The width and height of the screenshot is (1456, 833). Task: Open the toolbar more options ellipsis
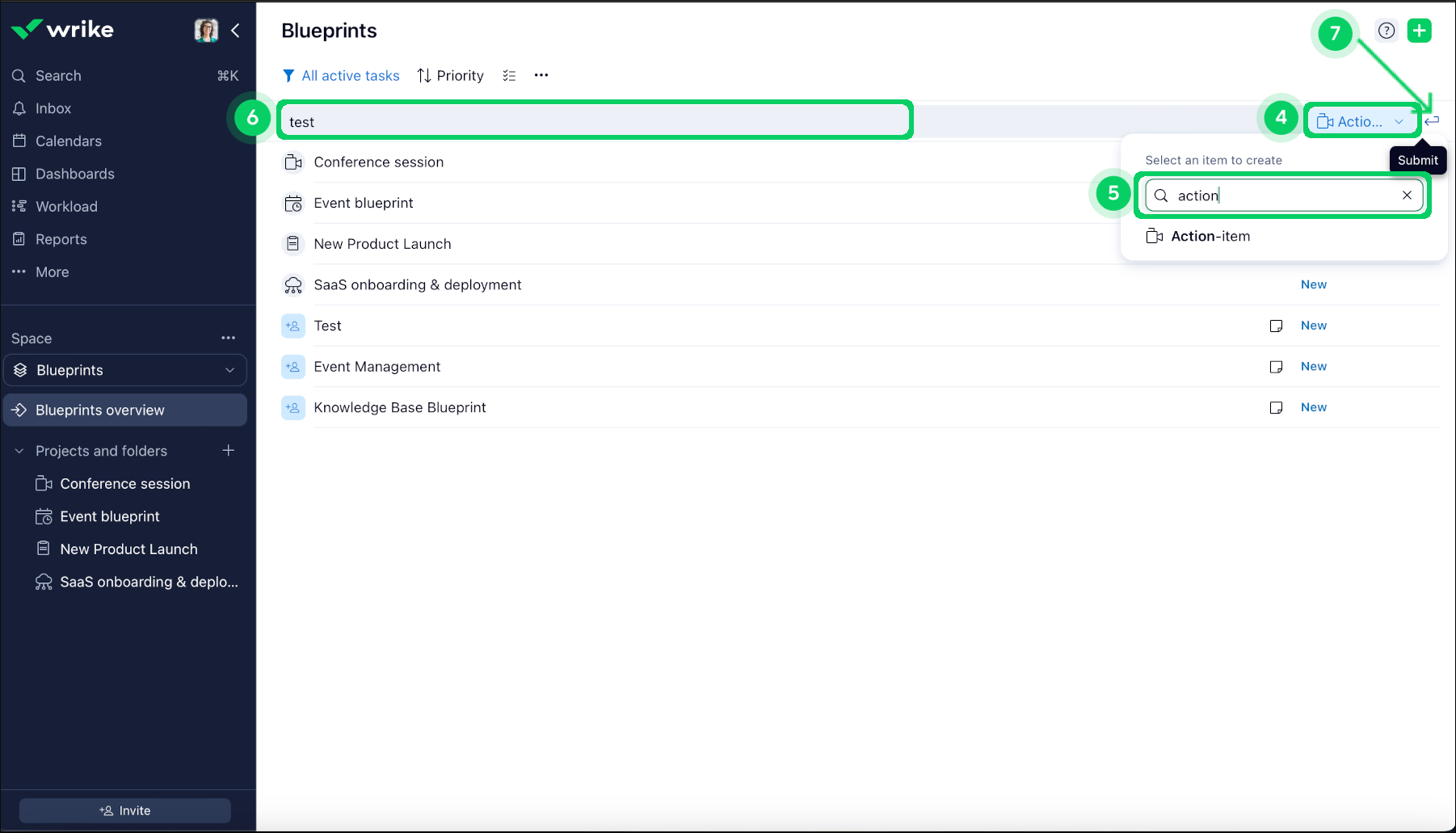click(541, 75)
